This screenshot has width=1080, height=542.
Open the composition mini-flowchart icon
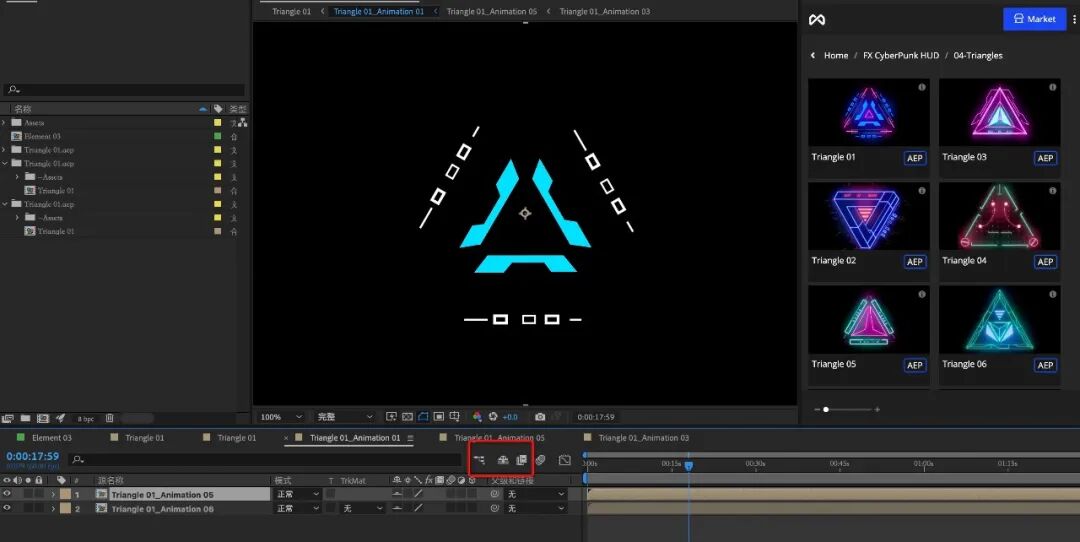pyautogui.click(x=479, y=459)
